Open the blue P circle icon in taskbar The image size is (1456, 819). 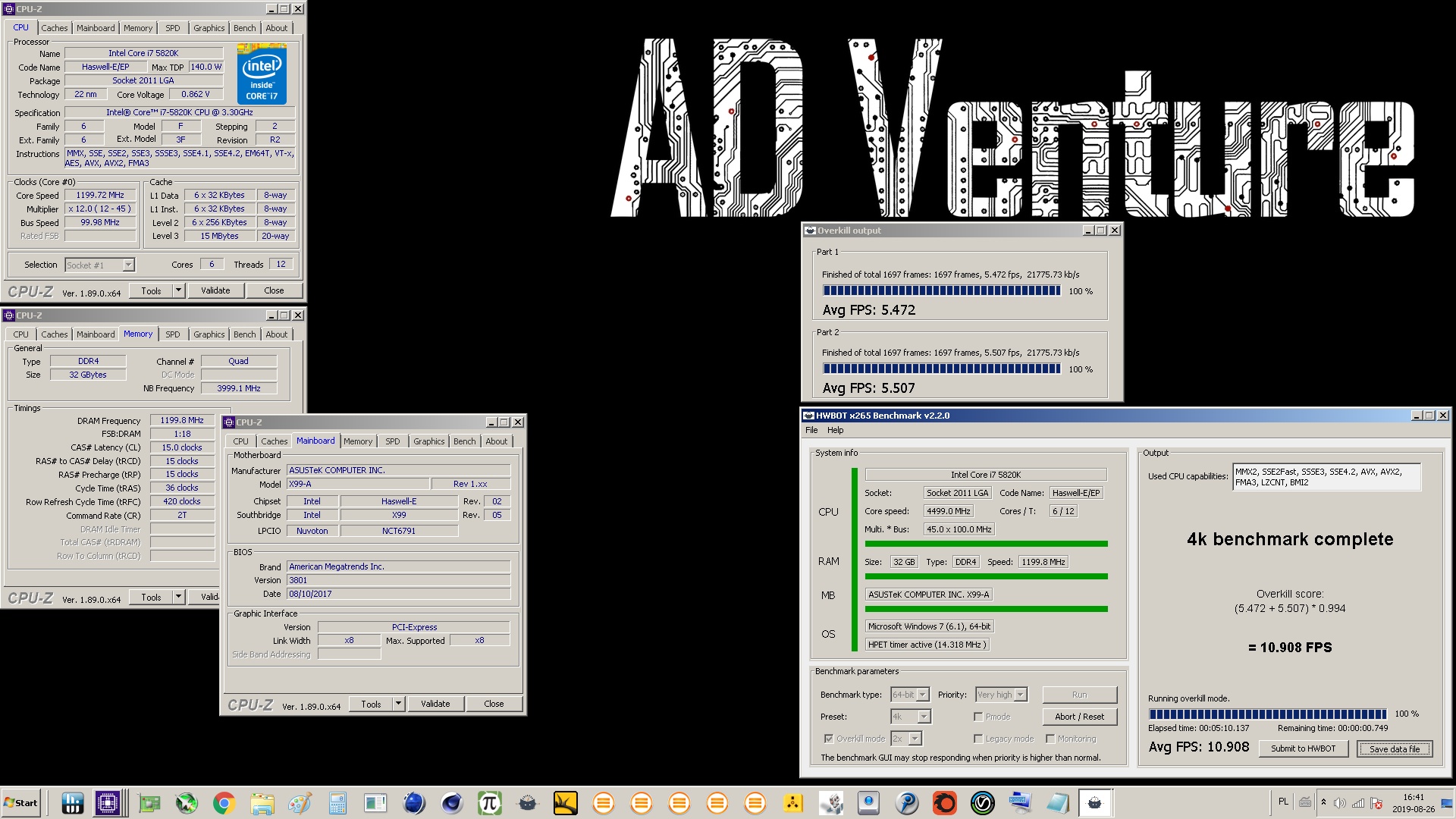point(906,802)
